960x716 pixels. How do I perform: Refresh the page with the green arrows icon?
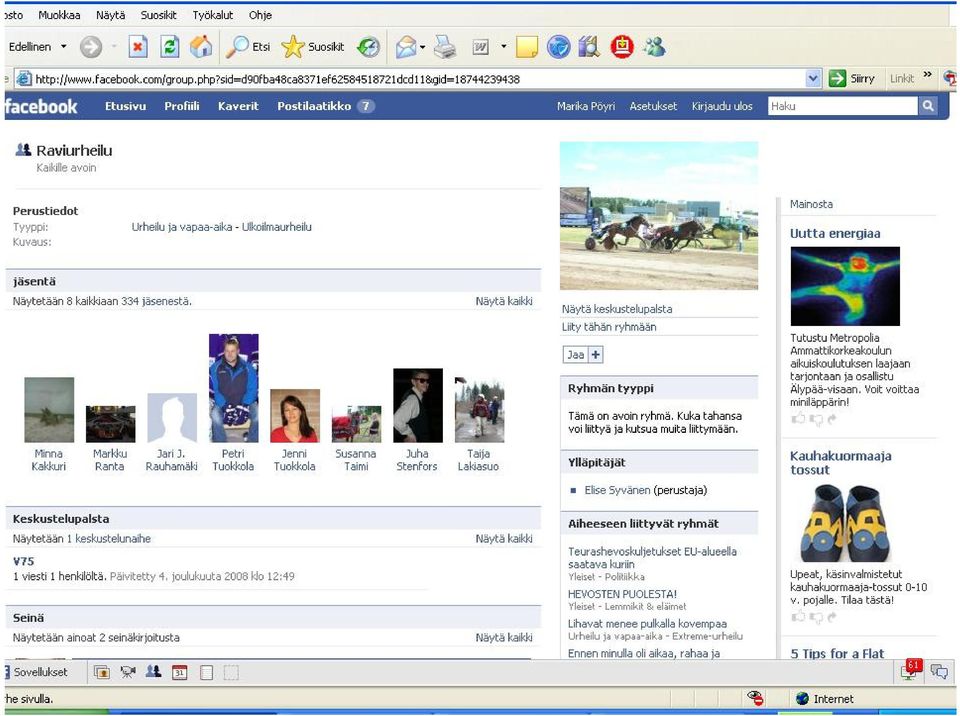[170, 47]
